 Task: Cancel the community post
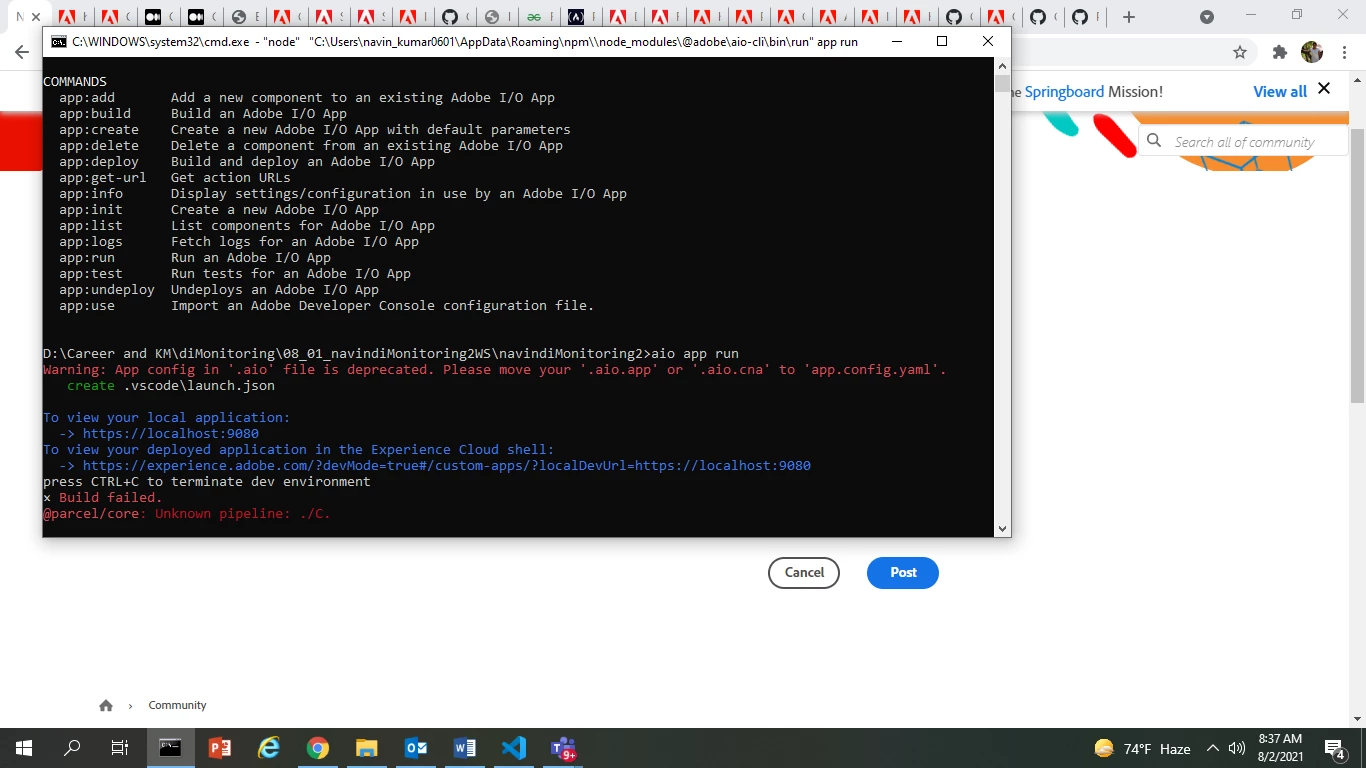804,573
